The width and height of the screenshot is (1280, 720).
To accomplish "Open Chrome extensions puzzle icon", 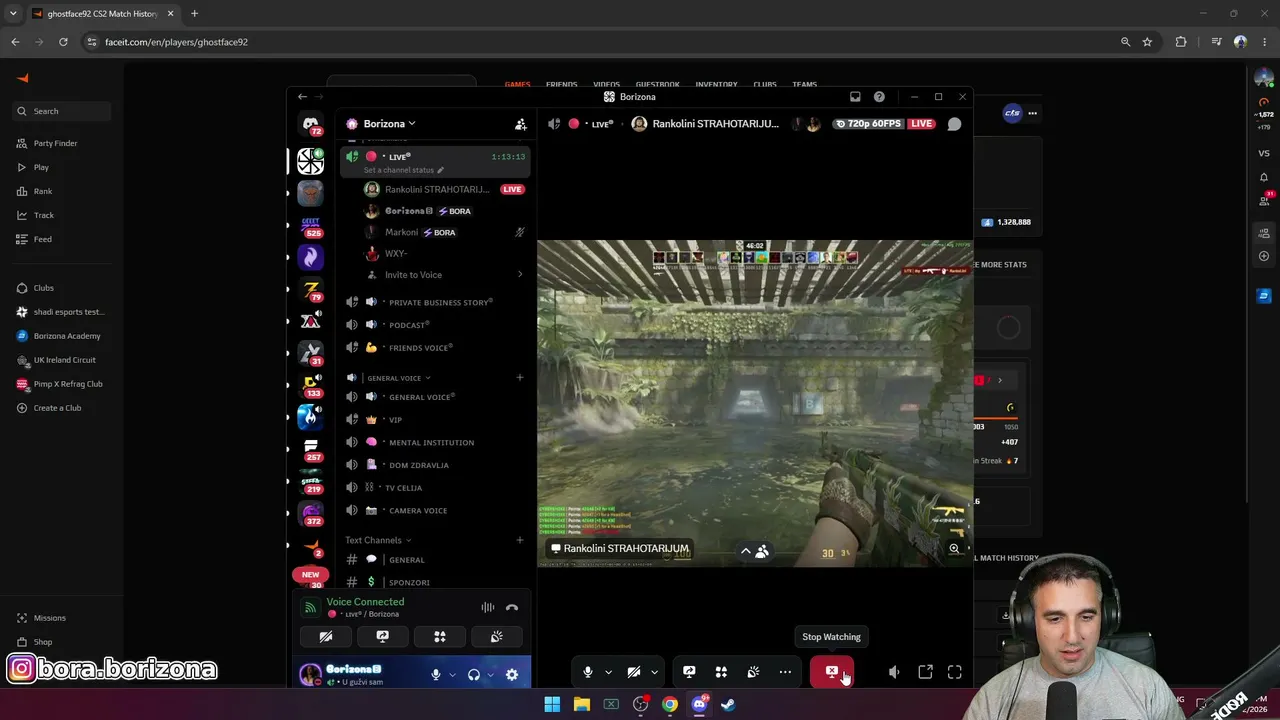I will [x=1181, y=42].
